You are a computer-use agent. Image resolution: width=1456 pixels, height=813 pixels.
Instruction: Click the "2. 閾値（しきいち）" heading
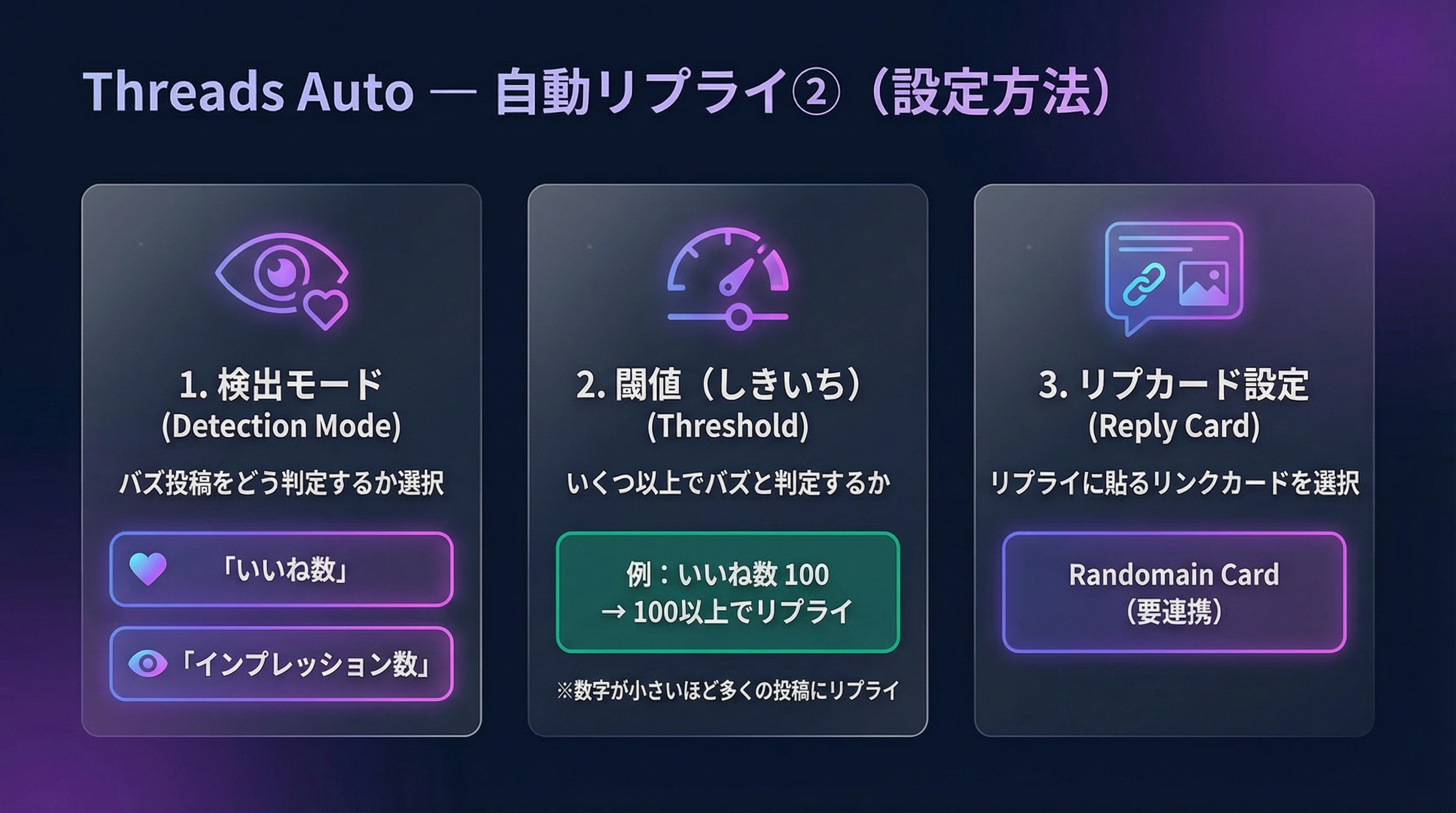pos(719,385)
